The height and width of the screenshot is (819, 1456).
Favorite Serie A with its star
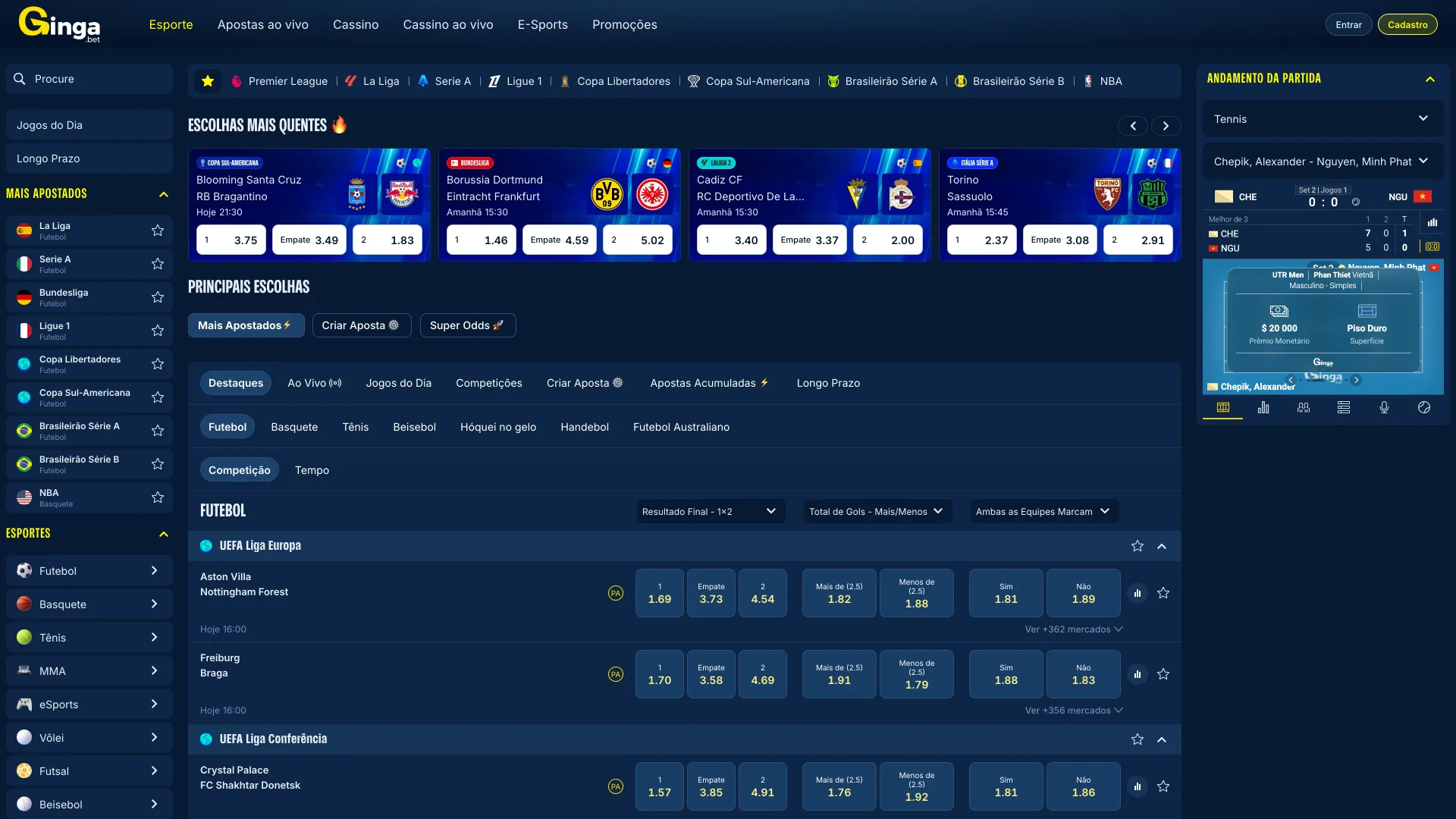158,264
